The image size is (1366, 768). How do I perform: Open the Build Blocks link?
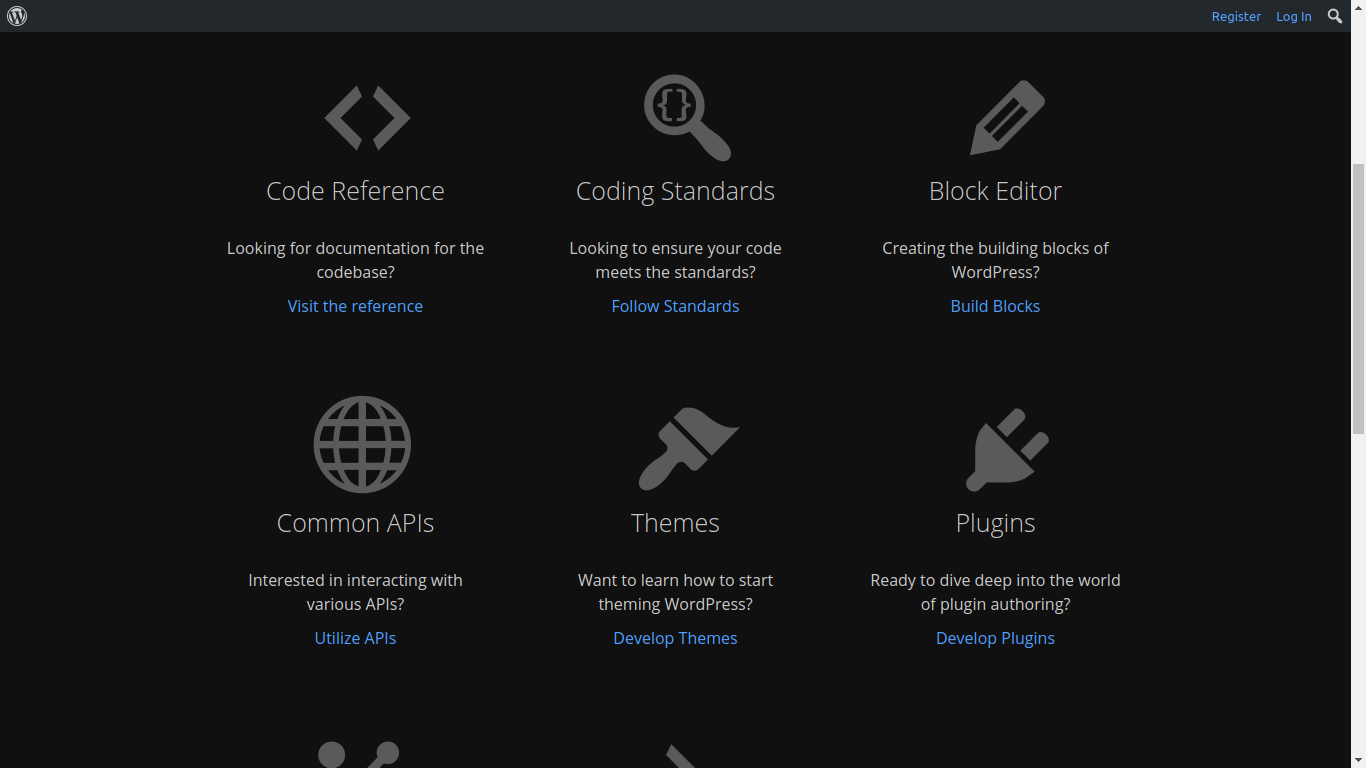995,306
